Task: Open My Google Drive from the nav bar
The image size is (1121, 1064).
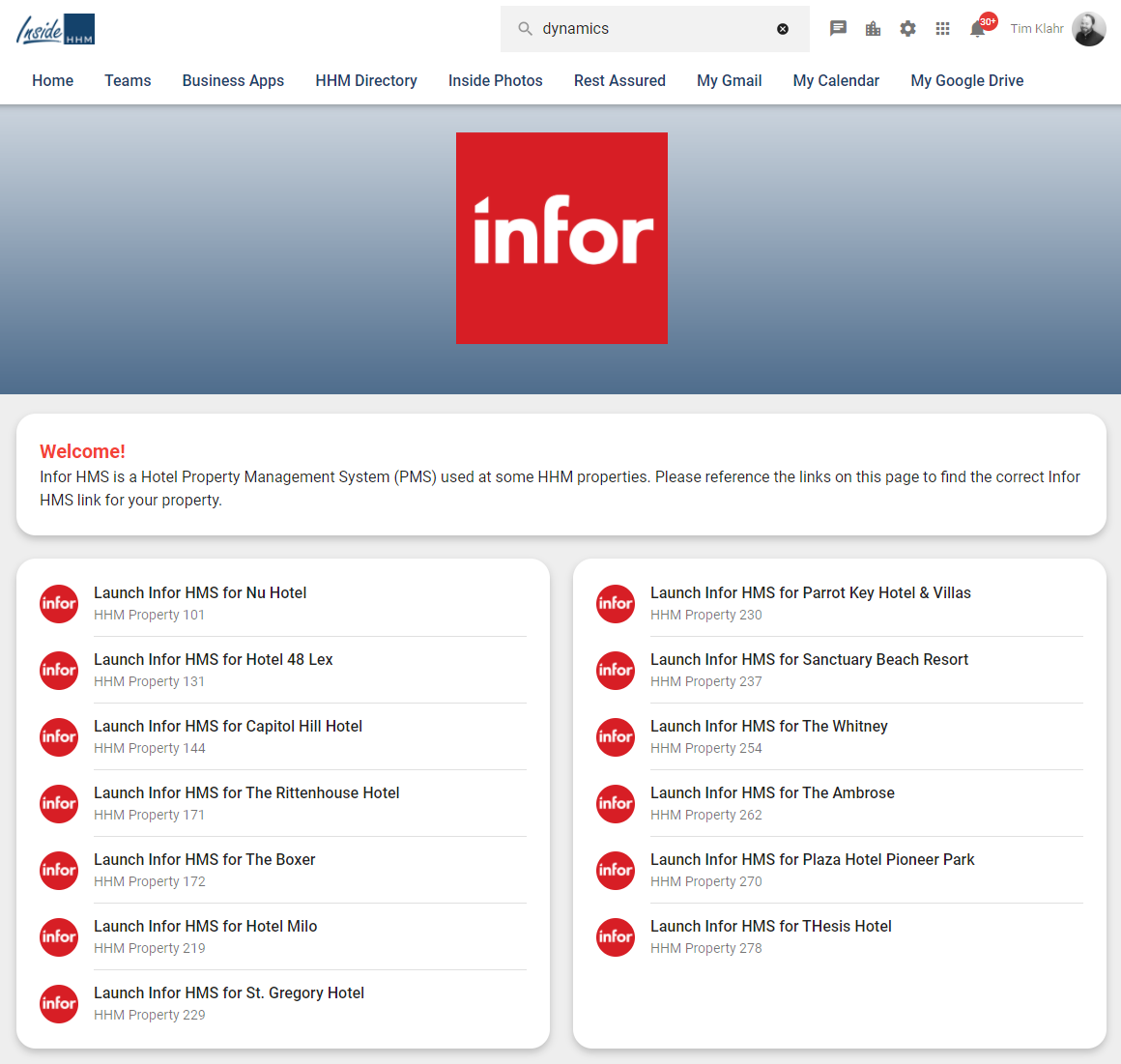Action: 967,81
